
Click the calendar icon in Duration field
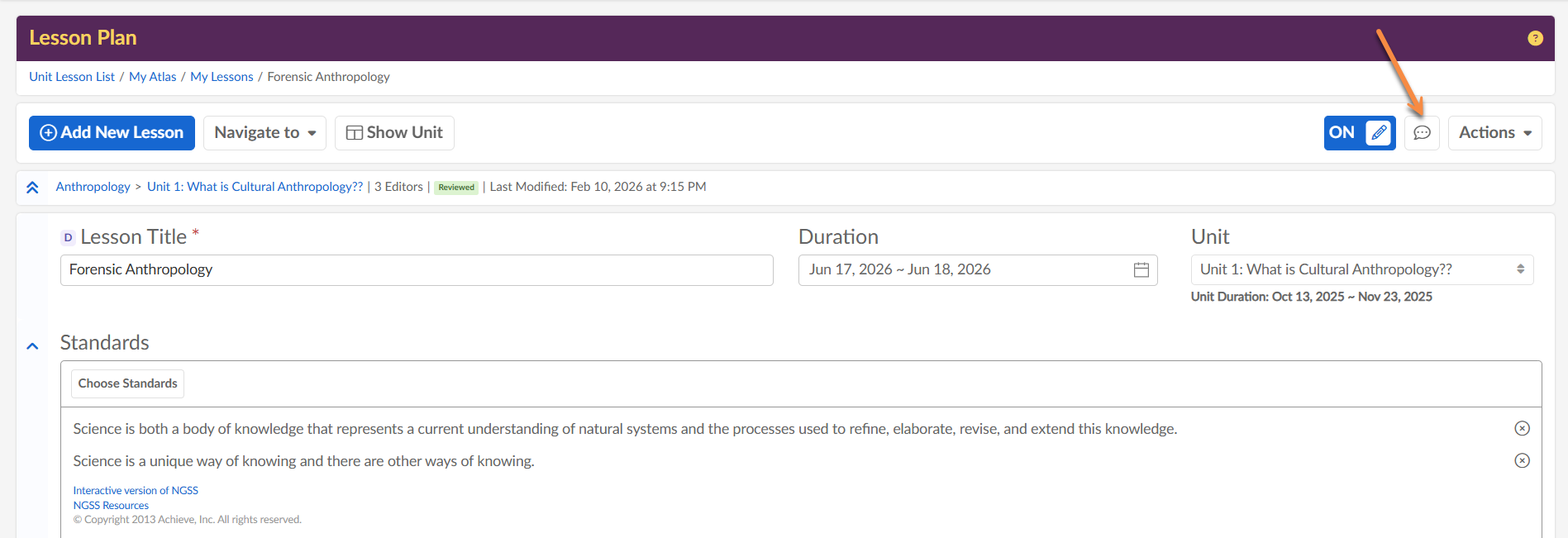[1141, 270]
